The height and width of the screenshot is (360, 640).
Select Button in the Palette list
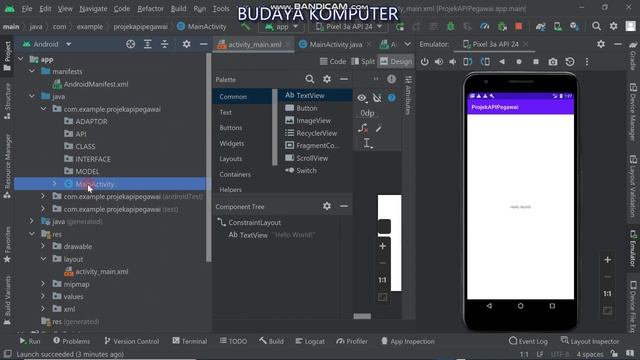[x=307, y=108]
